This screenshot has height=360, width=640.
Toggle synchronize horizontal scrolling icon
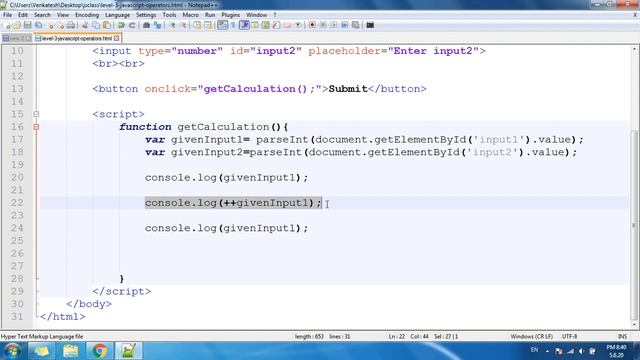[x=208, y=25]
